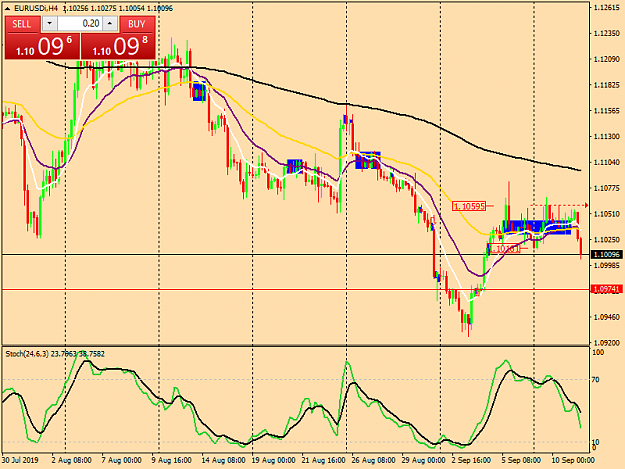Click the 1.10775 price scale value
Viewport: 625px width, 469px height.
(607, 188)
